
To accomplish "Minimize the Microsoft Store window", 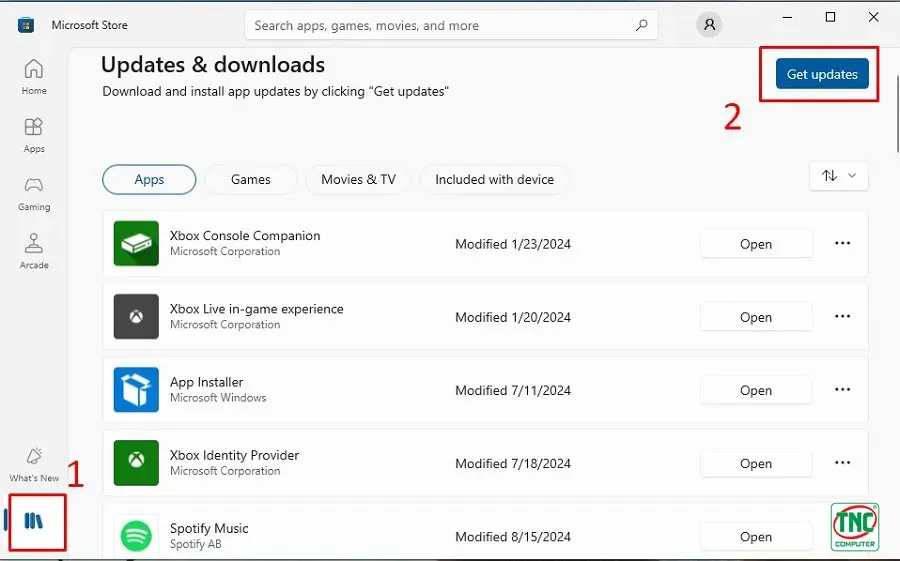I will [x=788, y=17].
